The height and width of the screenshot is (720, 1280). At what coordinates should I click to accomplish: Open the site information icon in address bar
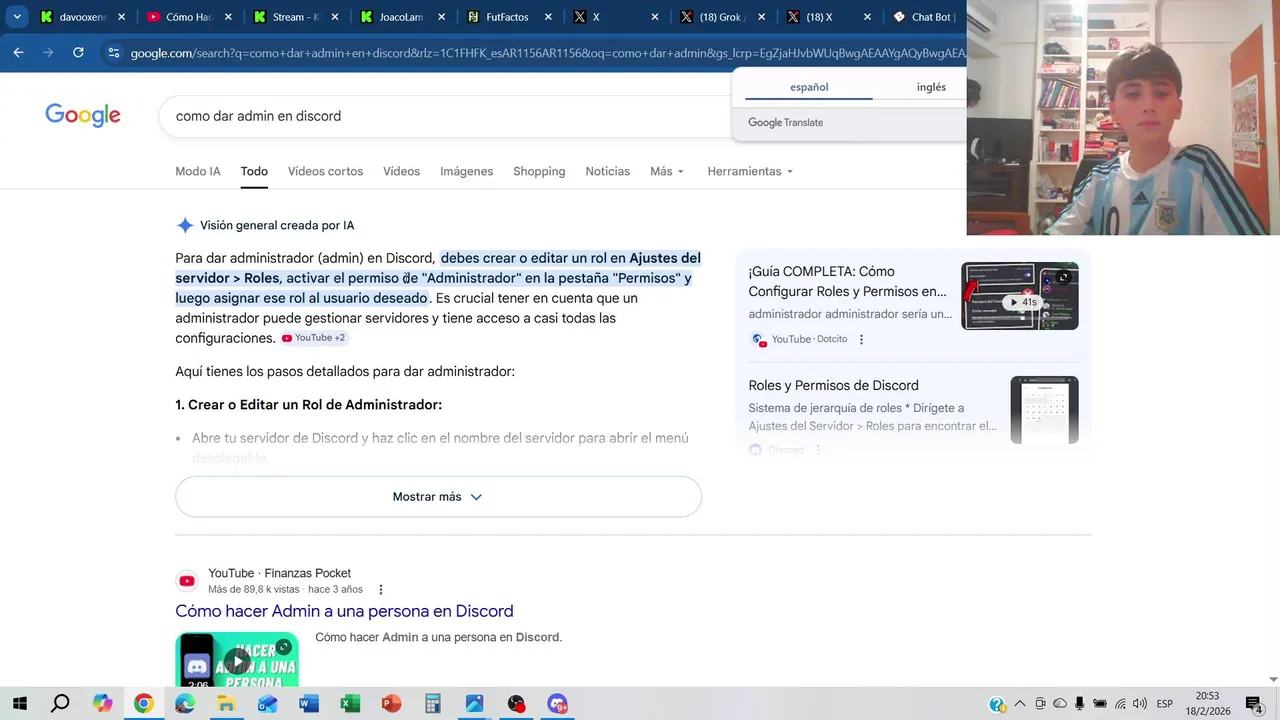113,53
